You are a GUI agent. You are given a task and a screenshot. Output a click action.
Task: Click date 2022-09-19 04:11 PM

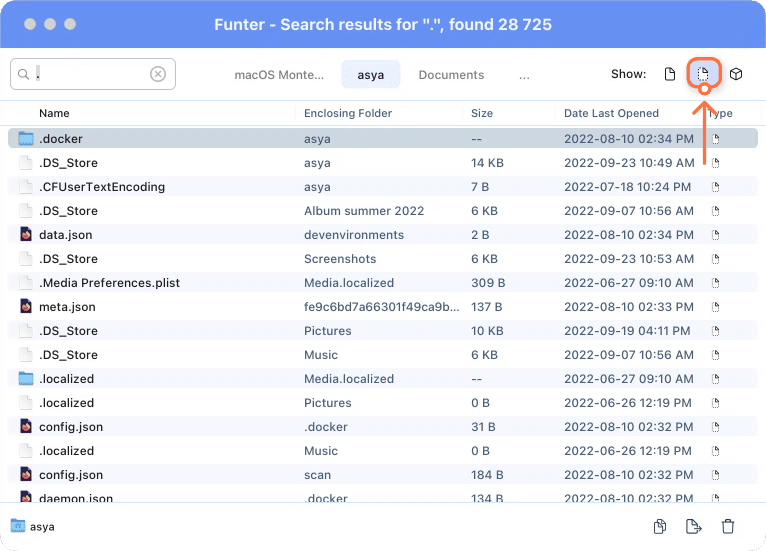(627, 331)
